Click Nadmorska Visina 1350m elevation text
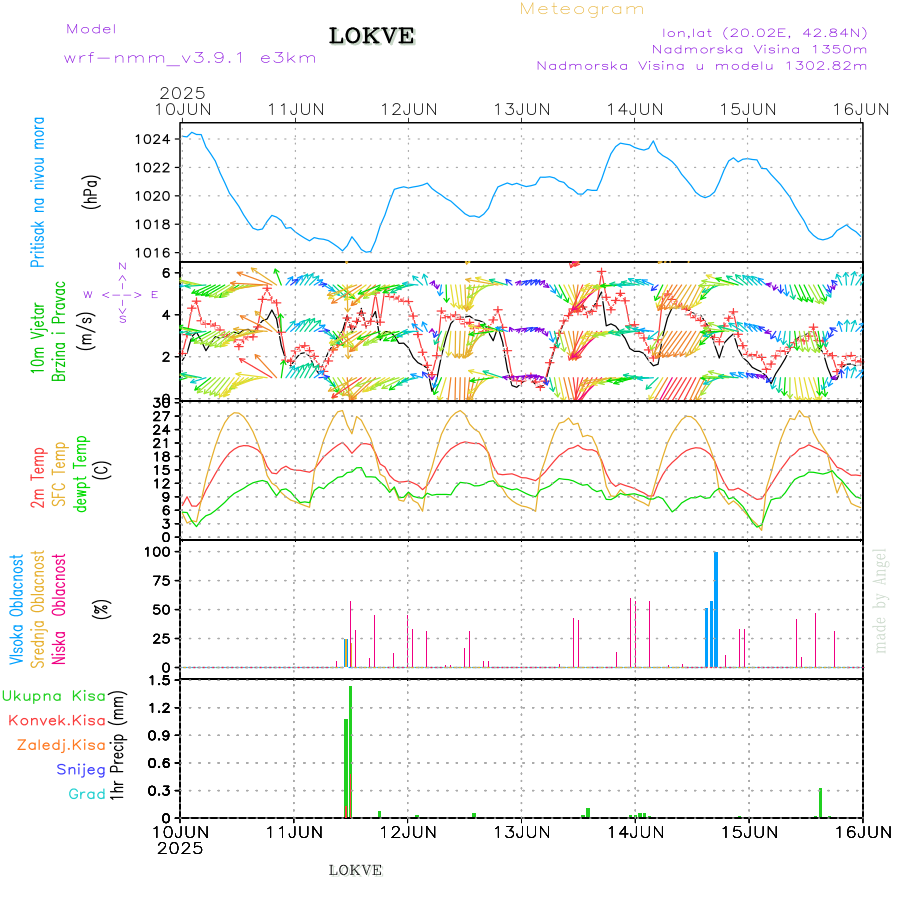Screen dimensions: 900x900 [x=759, y=48]
